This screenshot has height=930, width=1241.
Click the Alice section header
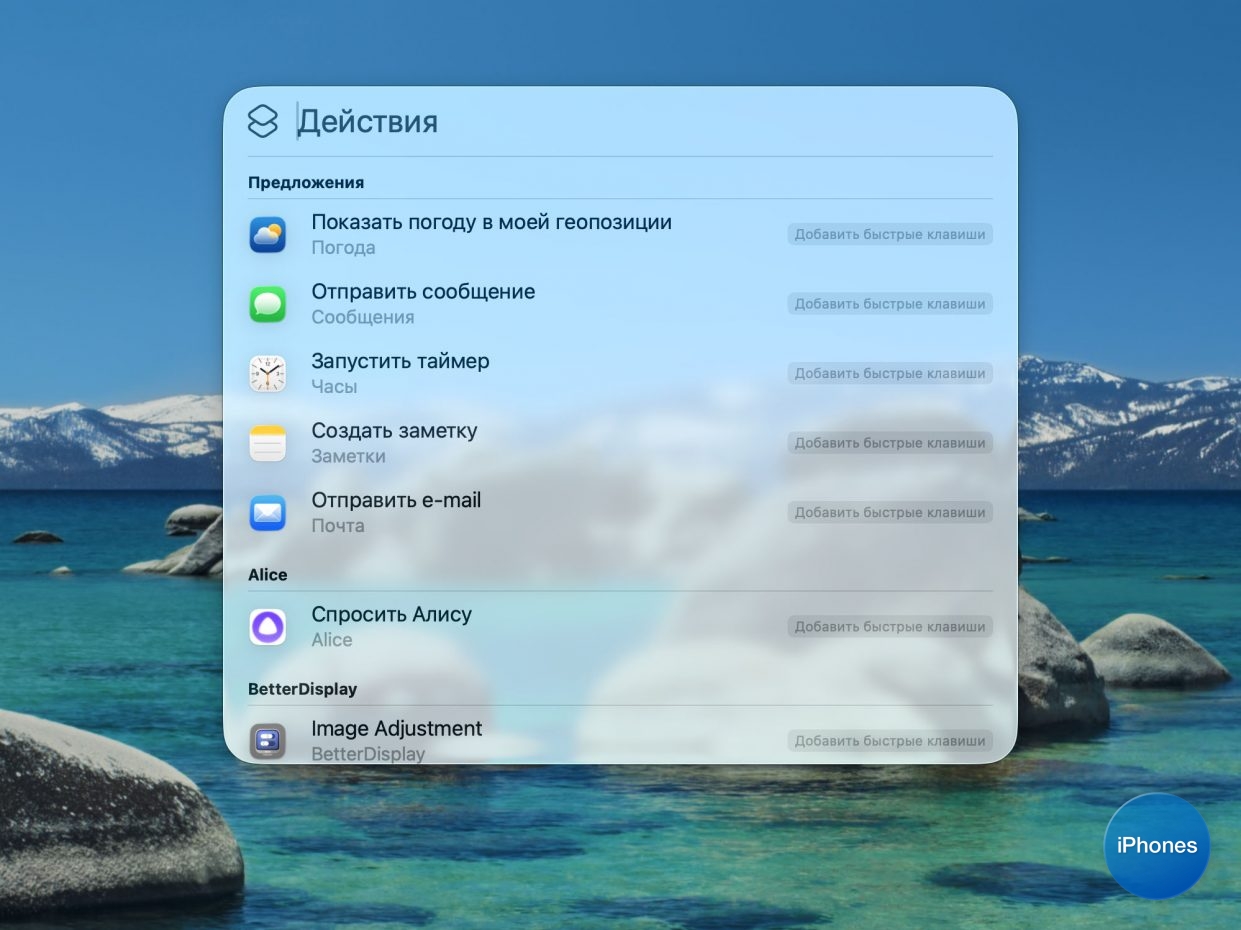pyautogui.click(x=267, y=575)
